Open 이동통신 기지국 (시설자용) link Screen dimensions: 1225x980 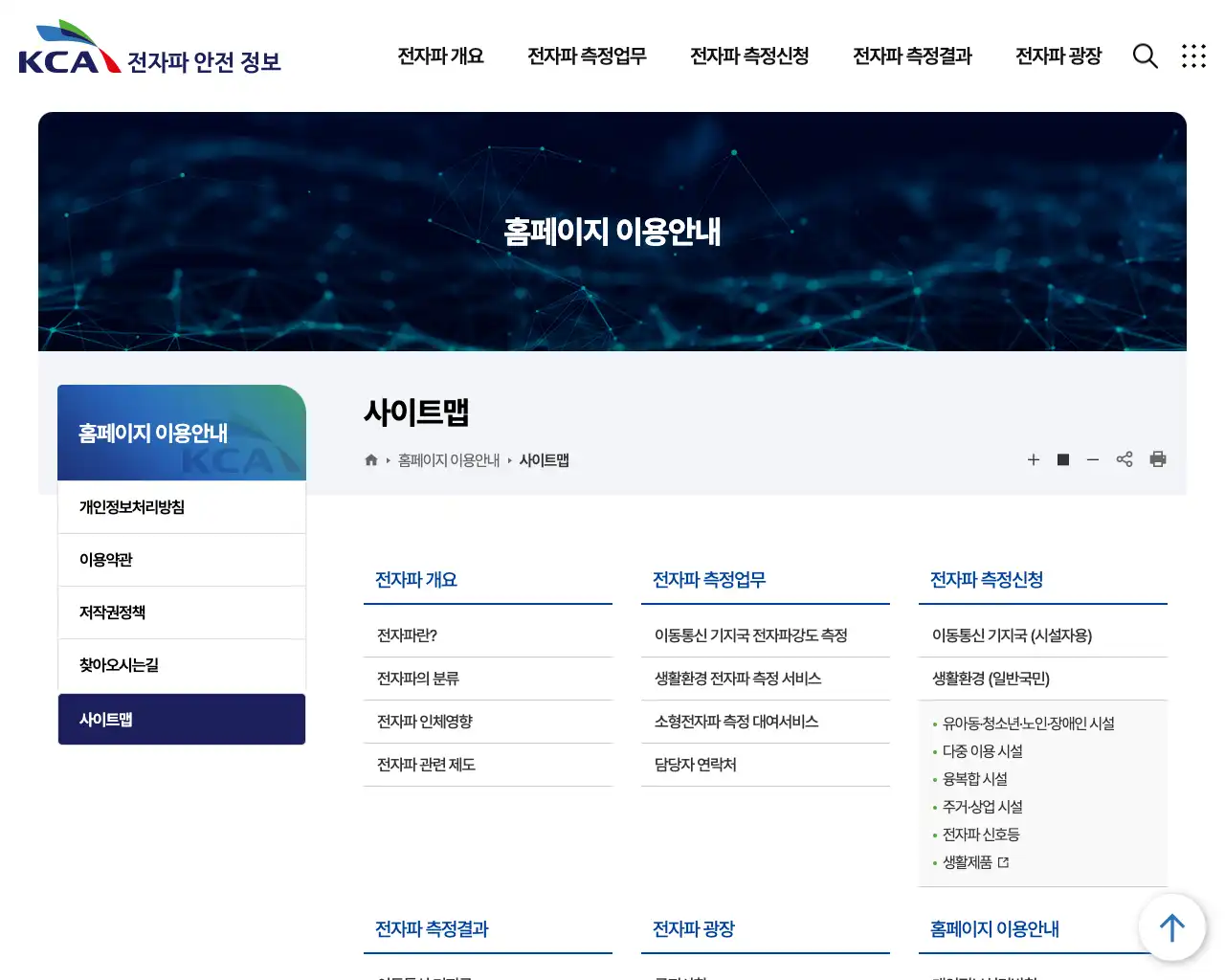1012,635
